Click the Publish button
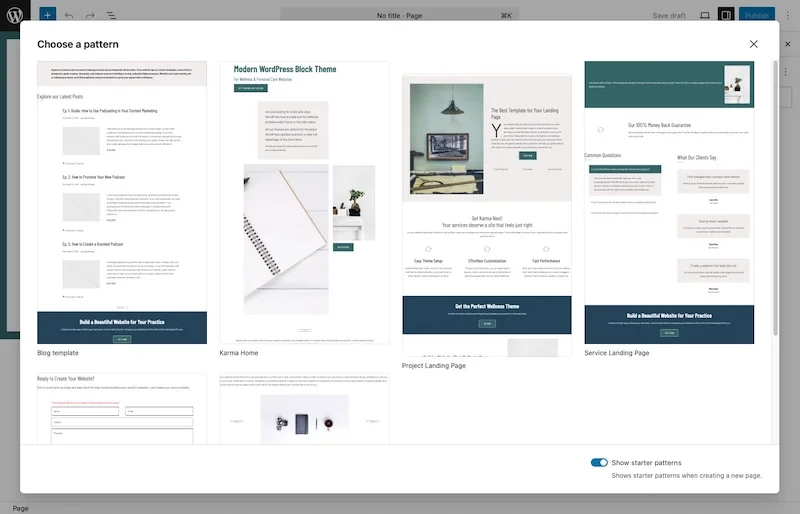Viewport: 800px width, 514px height. pyautogui.click(x=757, y=15)
